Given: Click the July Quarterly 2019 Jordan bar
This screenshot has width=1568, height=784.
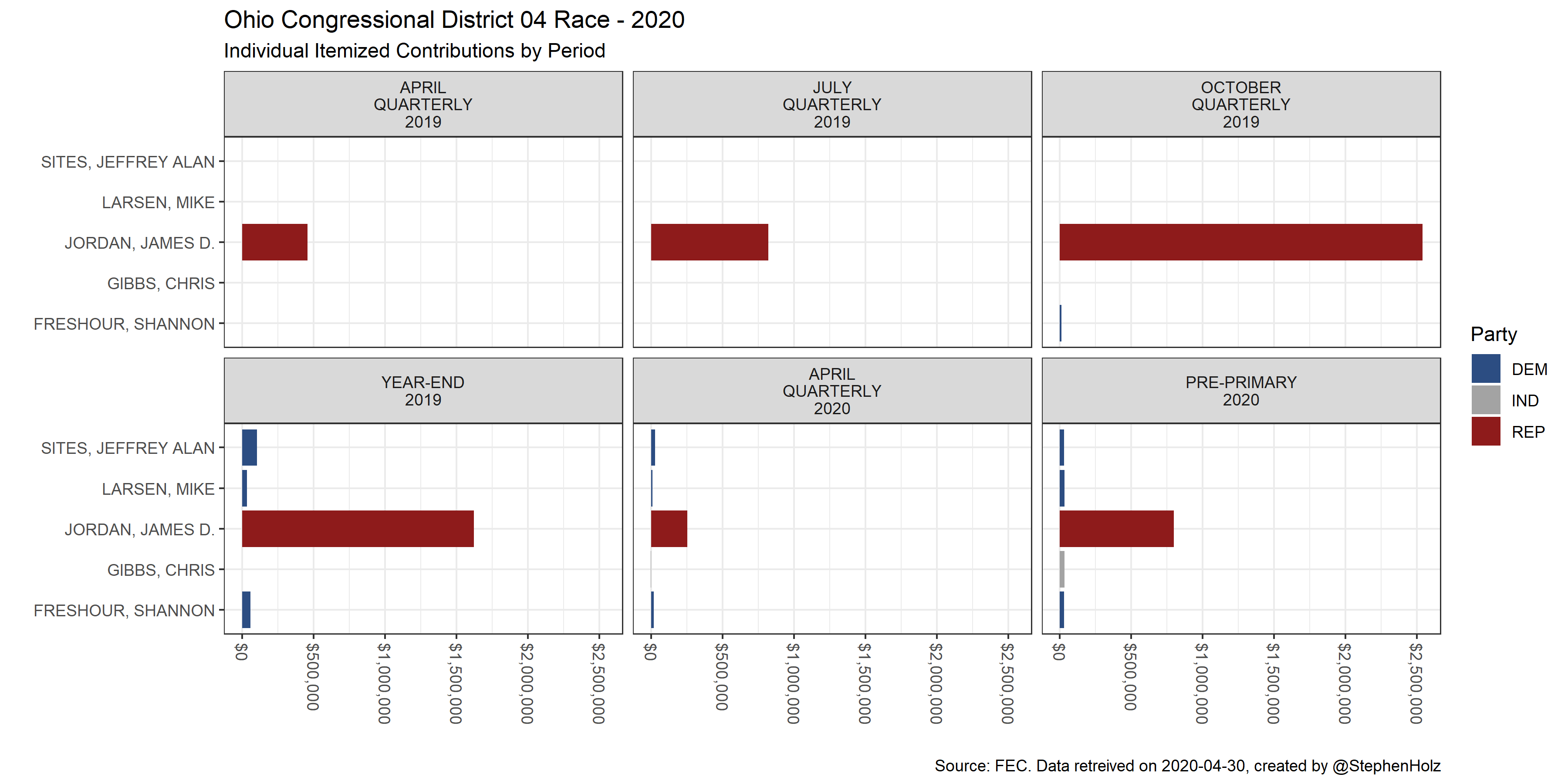Looking at the screenshot, I should click(x=709, y=242).
